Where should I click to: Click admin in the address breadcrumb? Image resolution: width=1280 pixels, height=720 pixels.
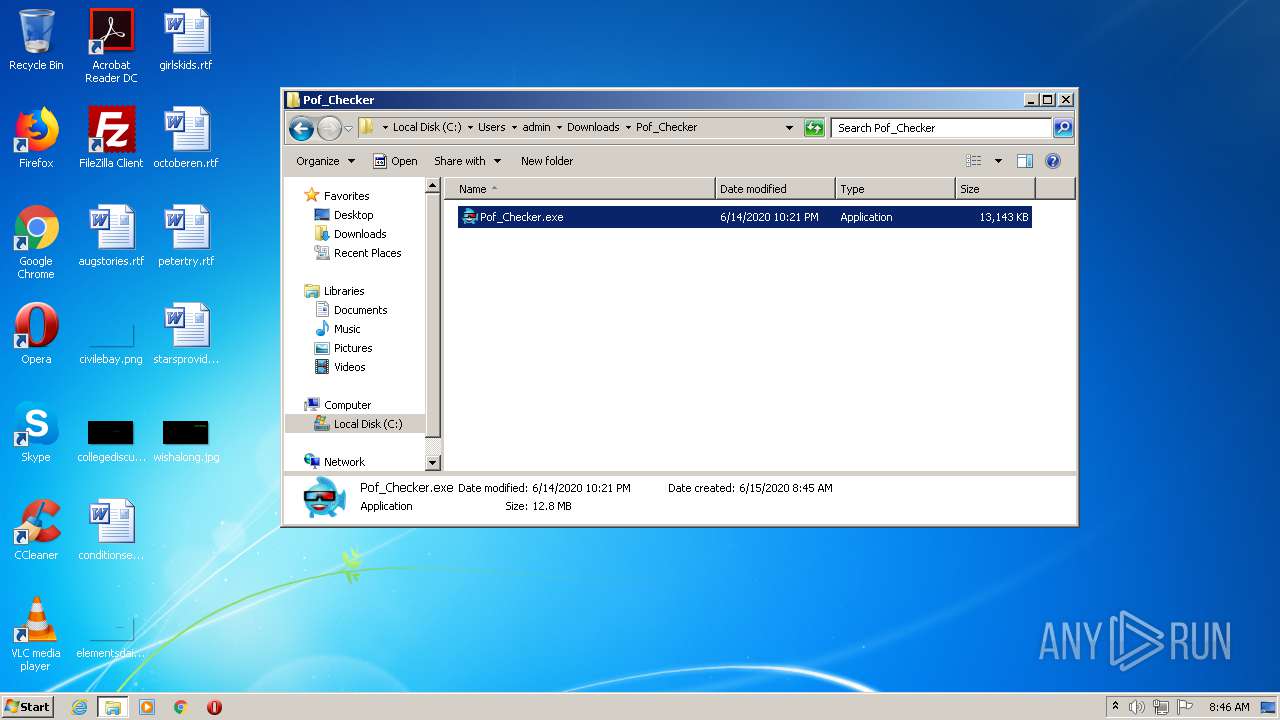[x=536, y=127]
